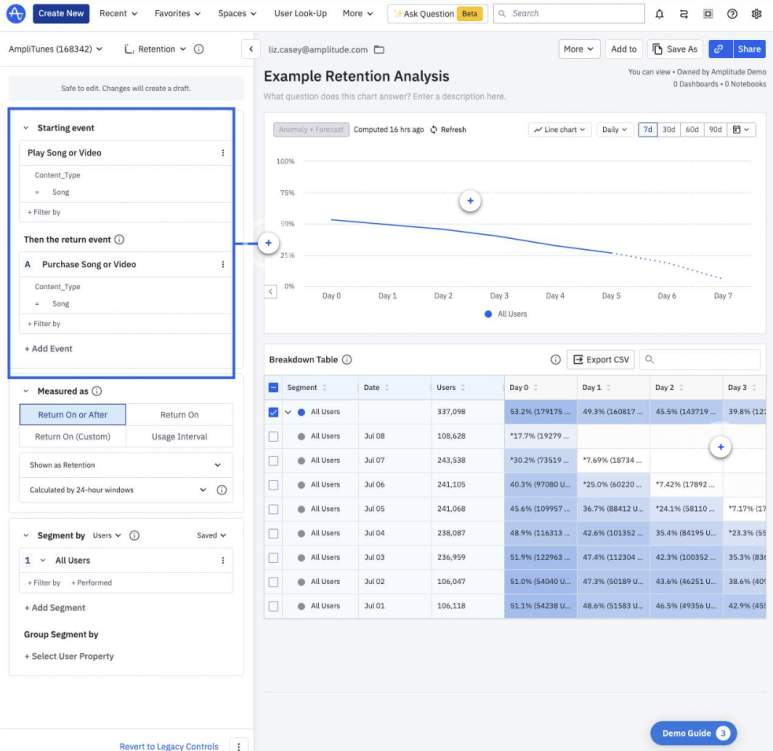Open the Saved segments dropdown

click(211, 535)
